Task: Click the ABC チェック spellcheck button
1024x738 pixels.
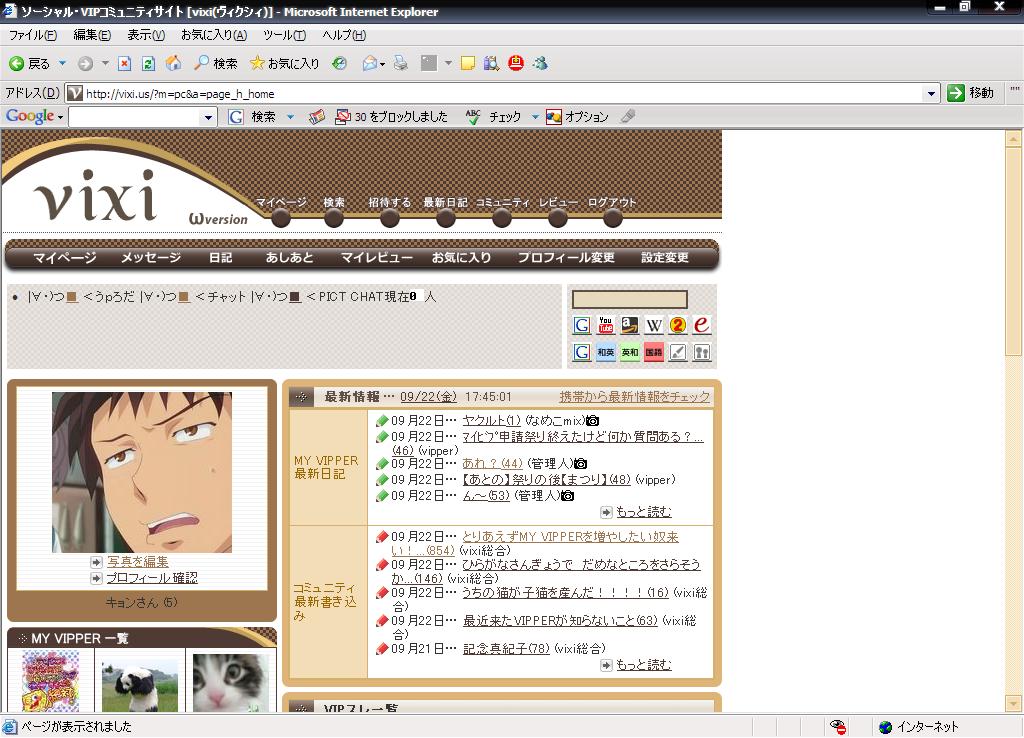Action: [x=493, y=117]
